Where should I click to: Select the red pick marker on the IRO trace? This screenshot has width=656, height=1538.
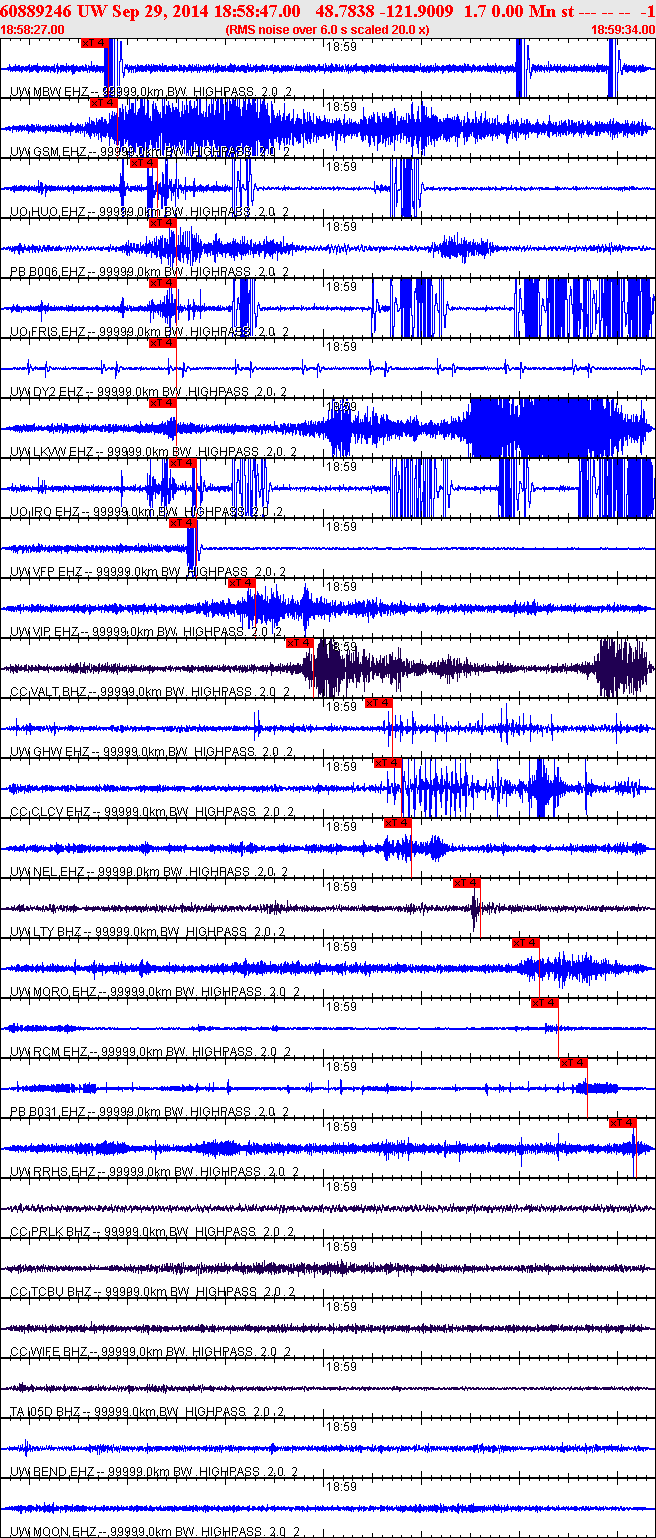[182, 463]
